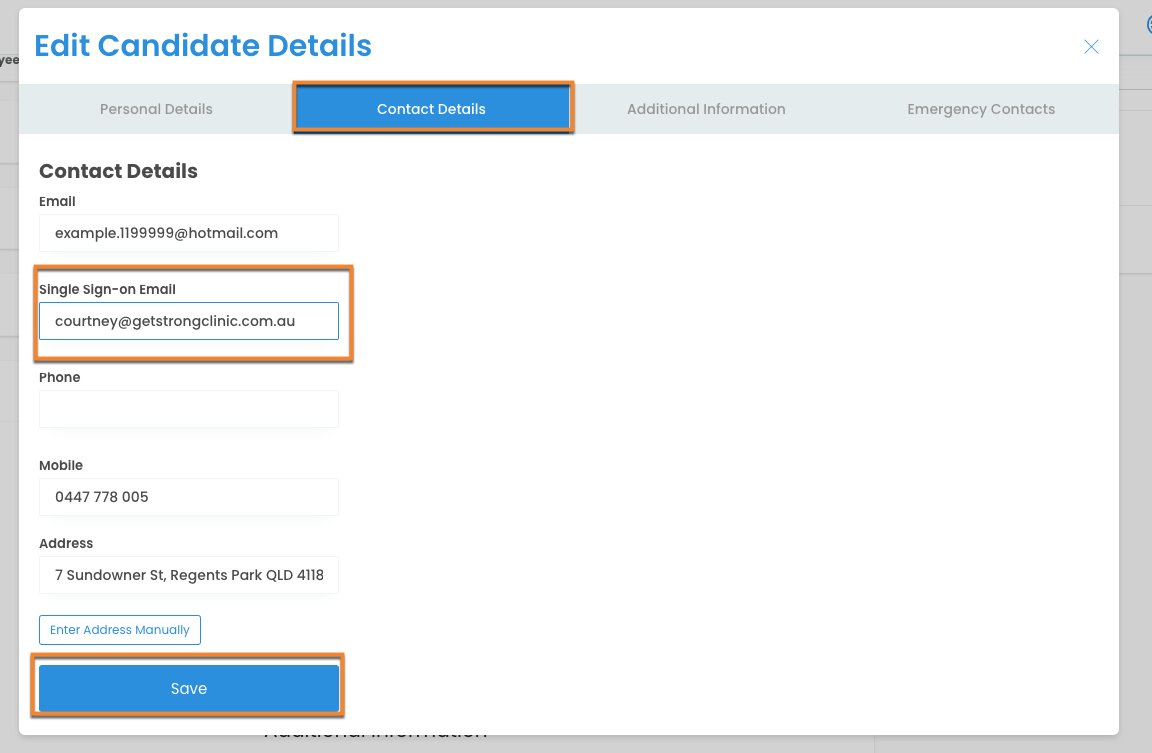The height and width of the screenshot is (753, 1152).
Task: Click the Address field label
Action: (x=66, y=544)
